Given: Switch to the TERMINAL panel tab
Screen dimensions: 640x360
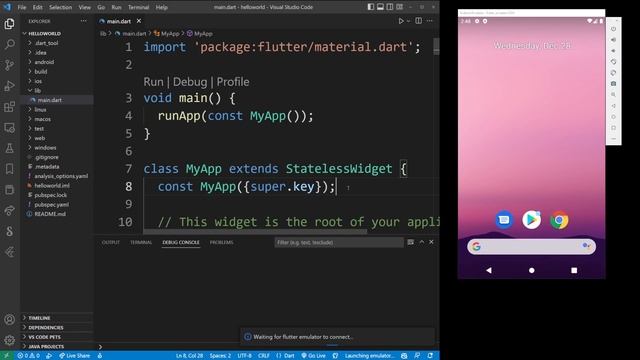Looking at the screenshot, I should tap(141, 242).
